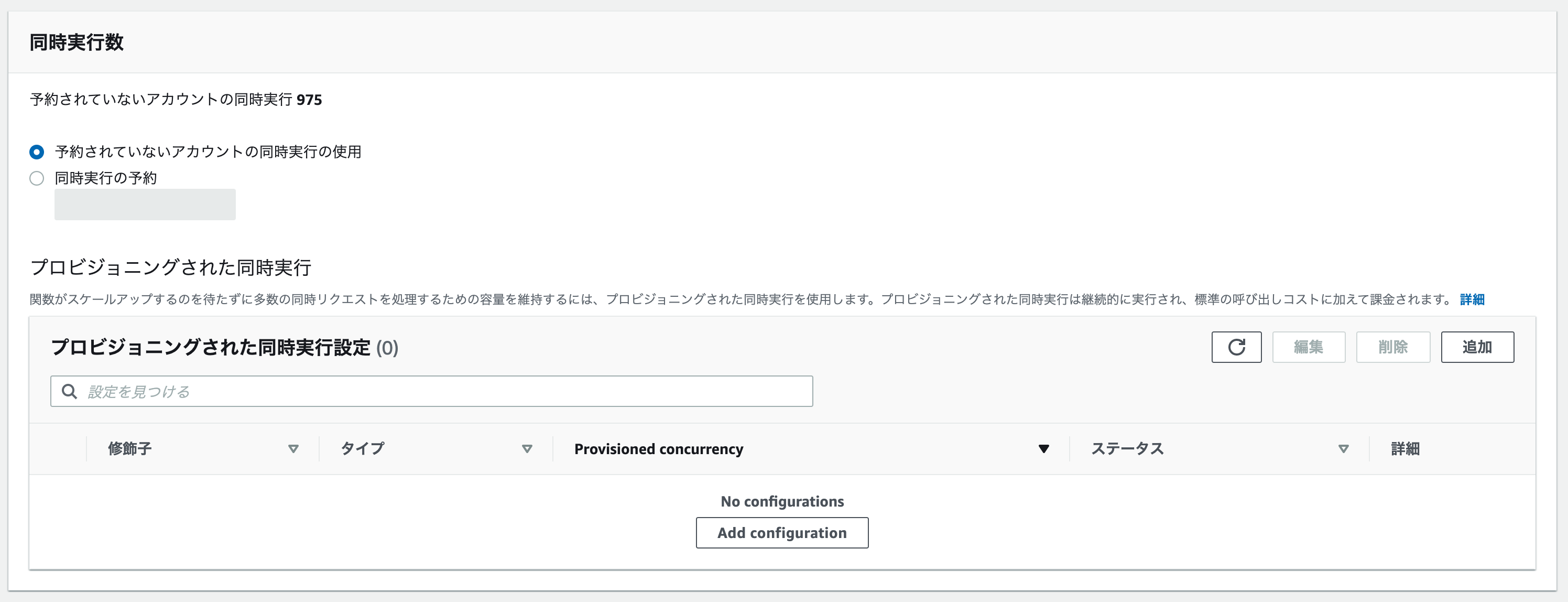Click the reserved concurrency value input box
Image resolution: width=1568 pixels, height=602 pixels.
145,205
